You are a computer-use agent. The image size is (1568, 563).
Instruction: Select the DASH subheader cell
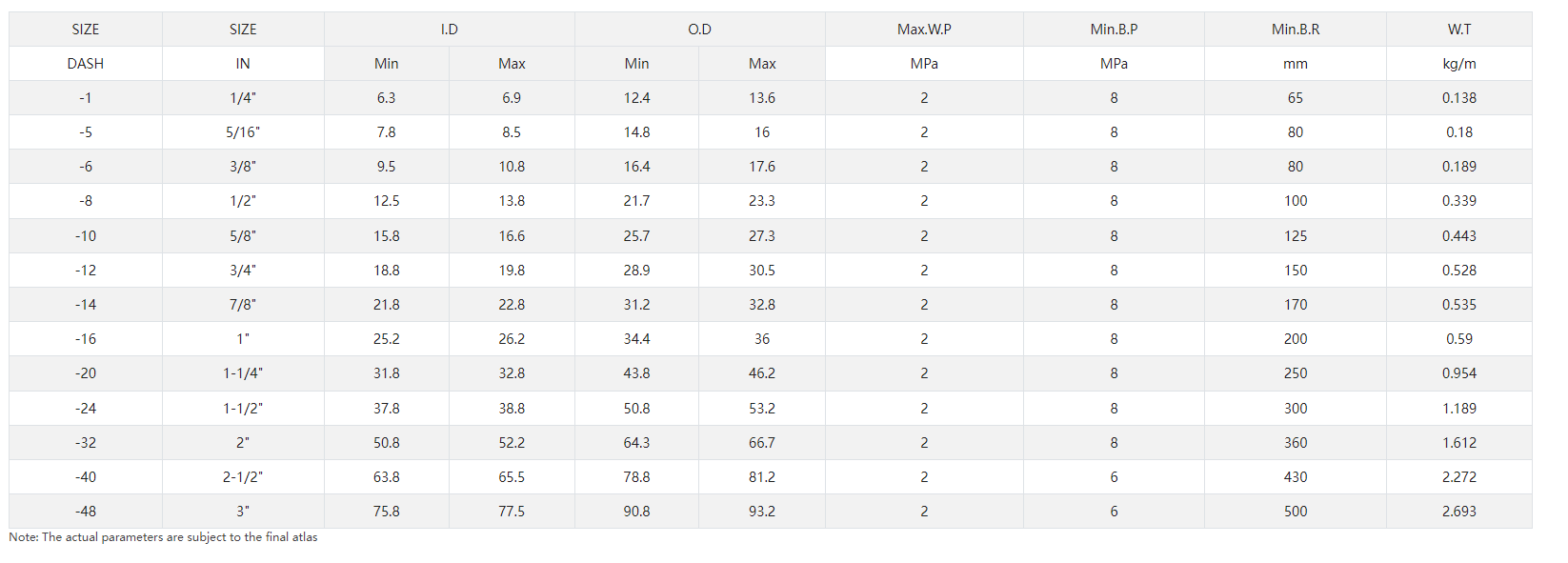coord(86,64)
